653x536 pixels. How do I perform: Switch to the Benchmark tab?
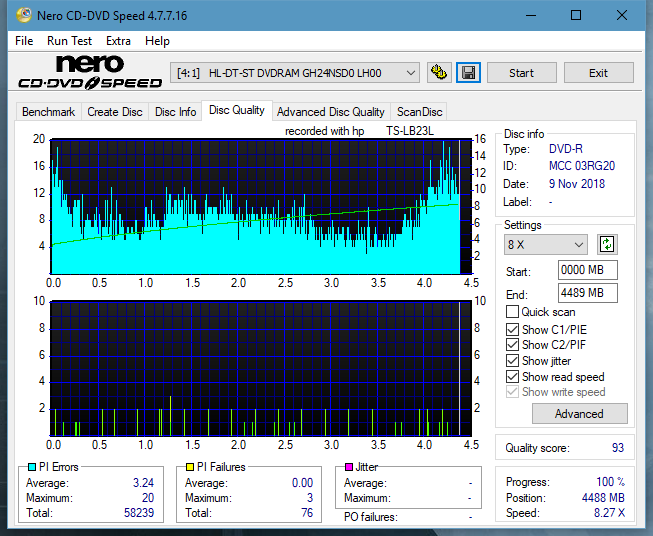click(x=48, y=112)
